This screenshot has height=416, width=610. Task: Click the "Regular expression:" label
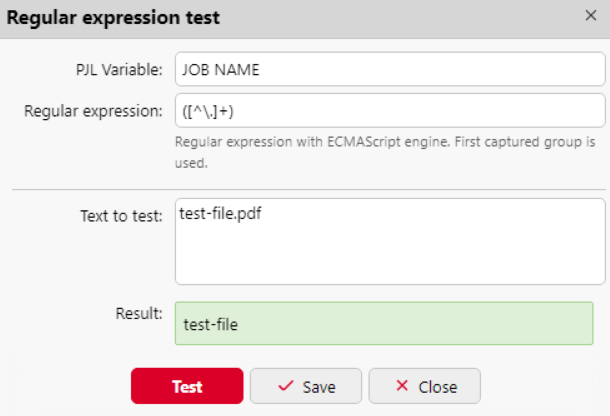click(93, 110)
